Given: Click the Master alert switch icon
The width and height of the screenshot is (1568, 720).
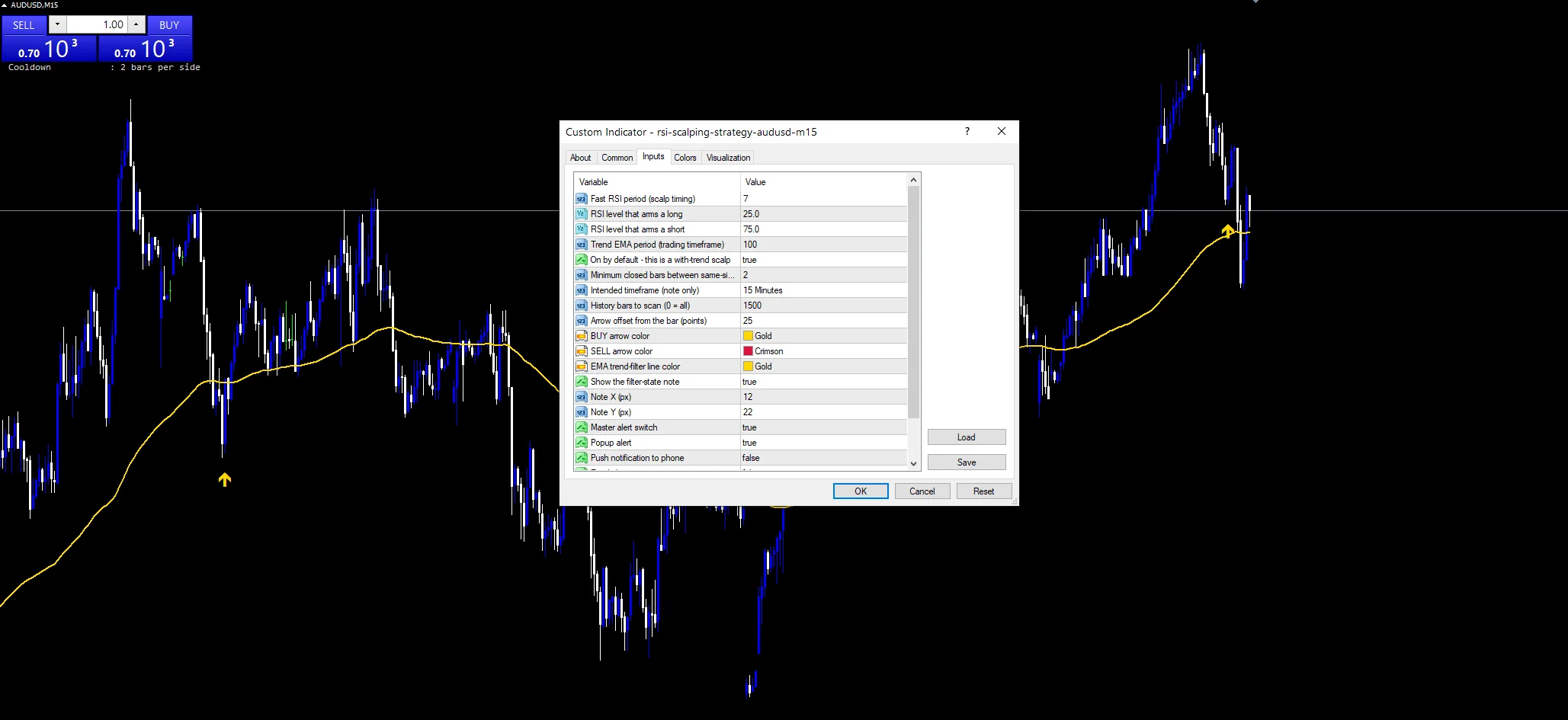Looking at the screenshot, I should 581,427.
